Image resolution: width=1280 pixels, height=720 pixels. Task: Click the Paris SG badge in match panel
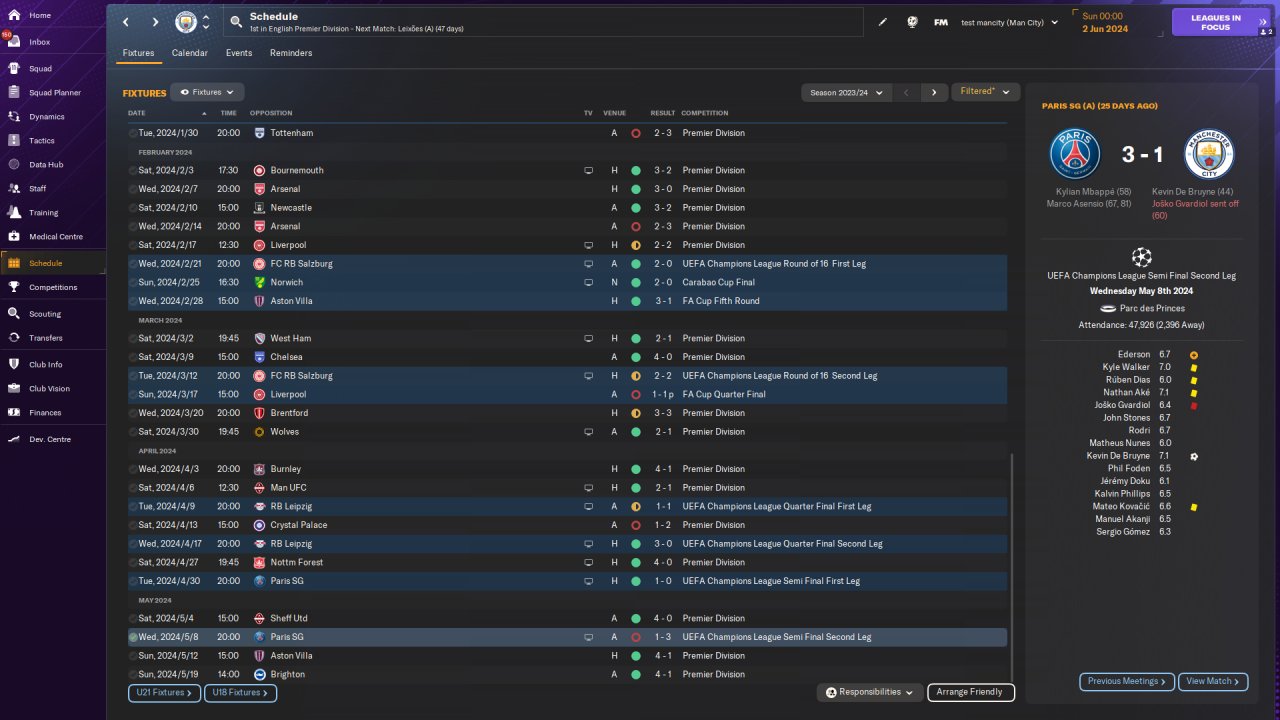[1075, 154]
